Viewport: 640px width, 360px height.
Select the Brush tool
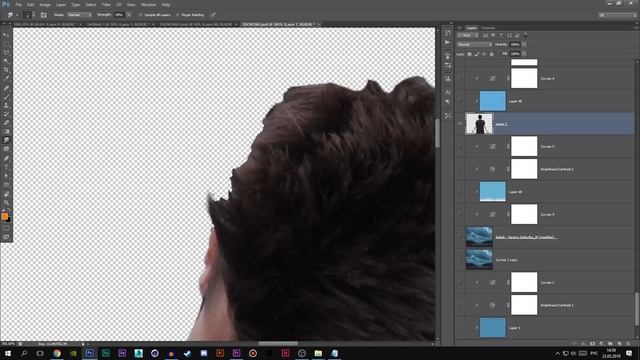click(6, 96)
